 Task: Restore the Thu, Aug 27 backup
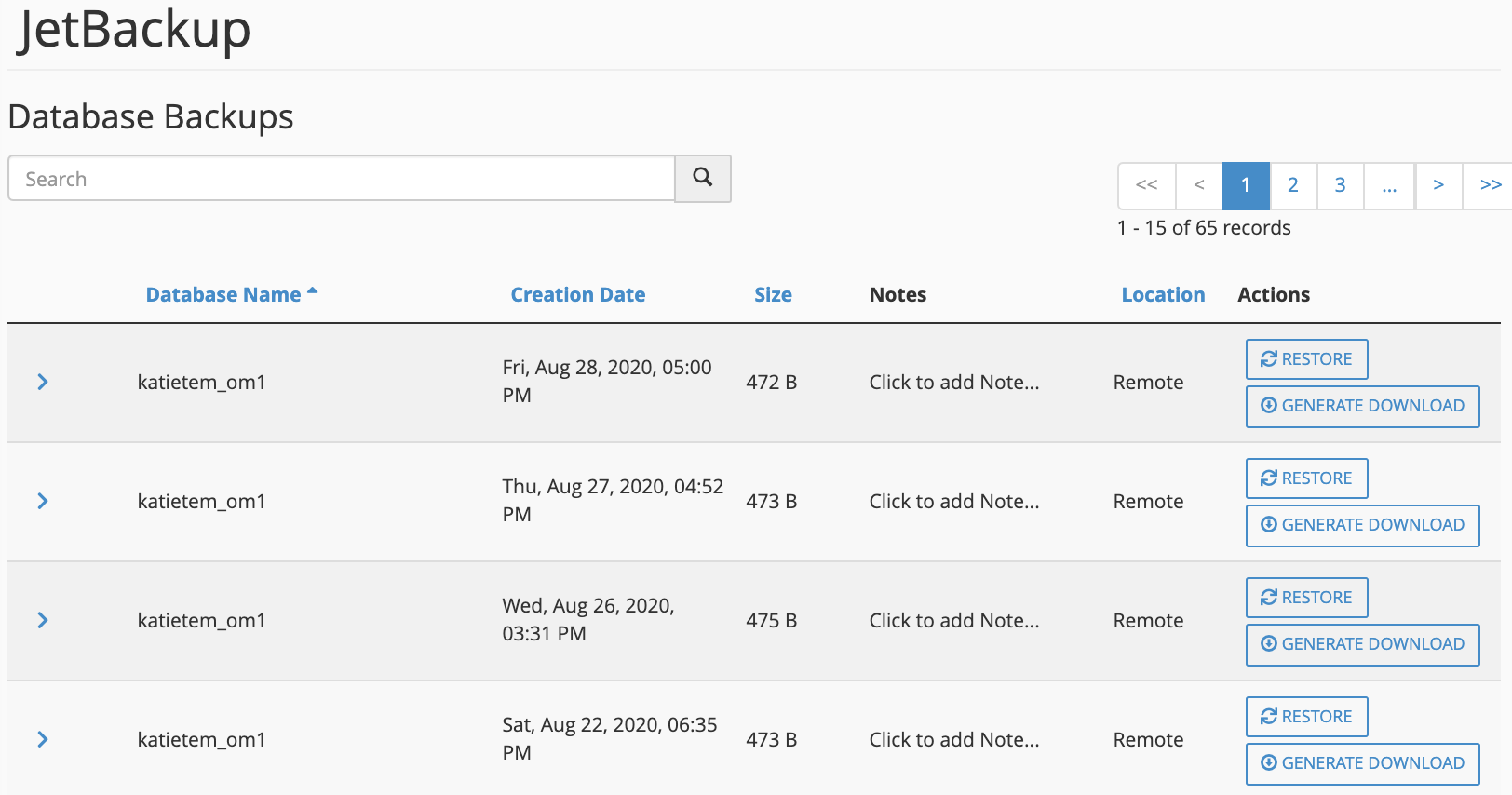[x=1307, y=478]
